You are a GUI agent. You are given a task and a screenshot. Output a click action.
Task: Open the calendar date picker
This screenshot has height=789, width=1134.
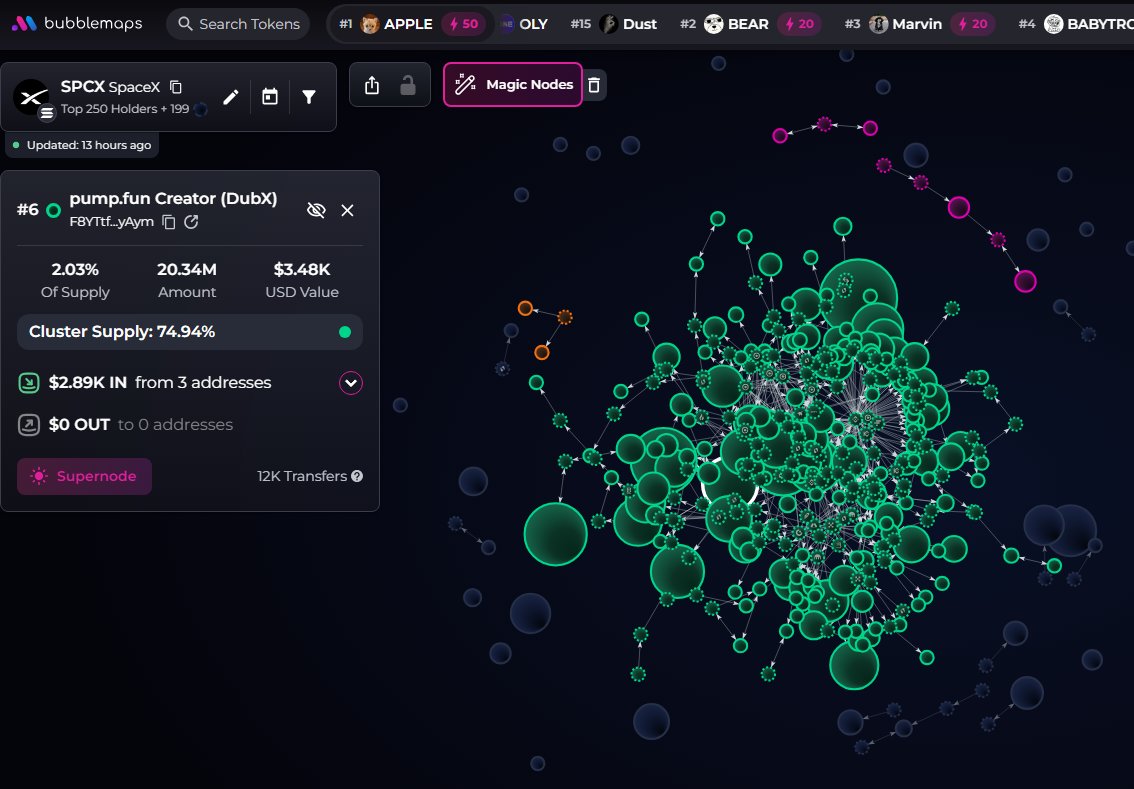tap(270, 97)
